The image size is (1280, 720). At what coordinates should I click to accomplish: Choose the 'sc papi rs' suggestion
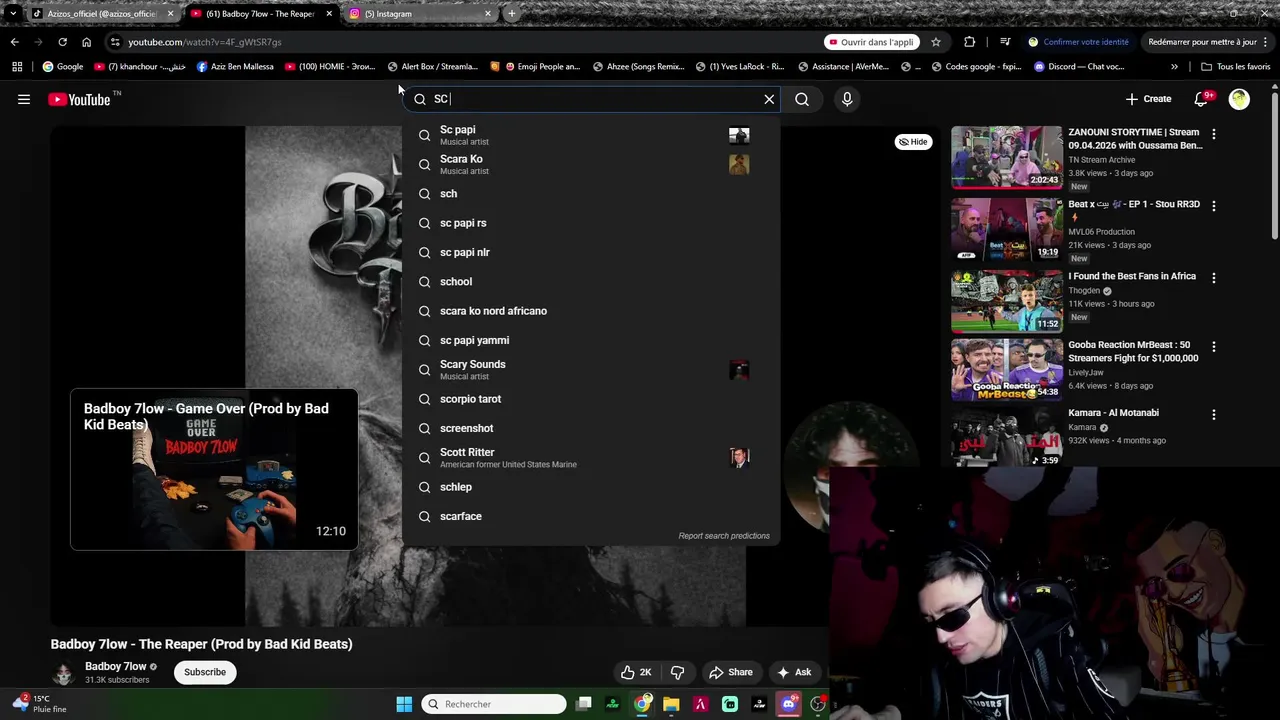pyautogui.click(x=590, y=223)
